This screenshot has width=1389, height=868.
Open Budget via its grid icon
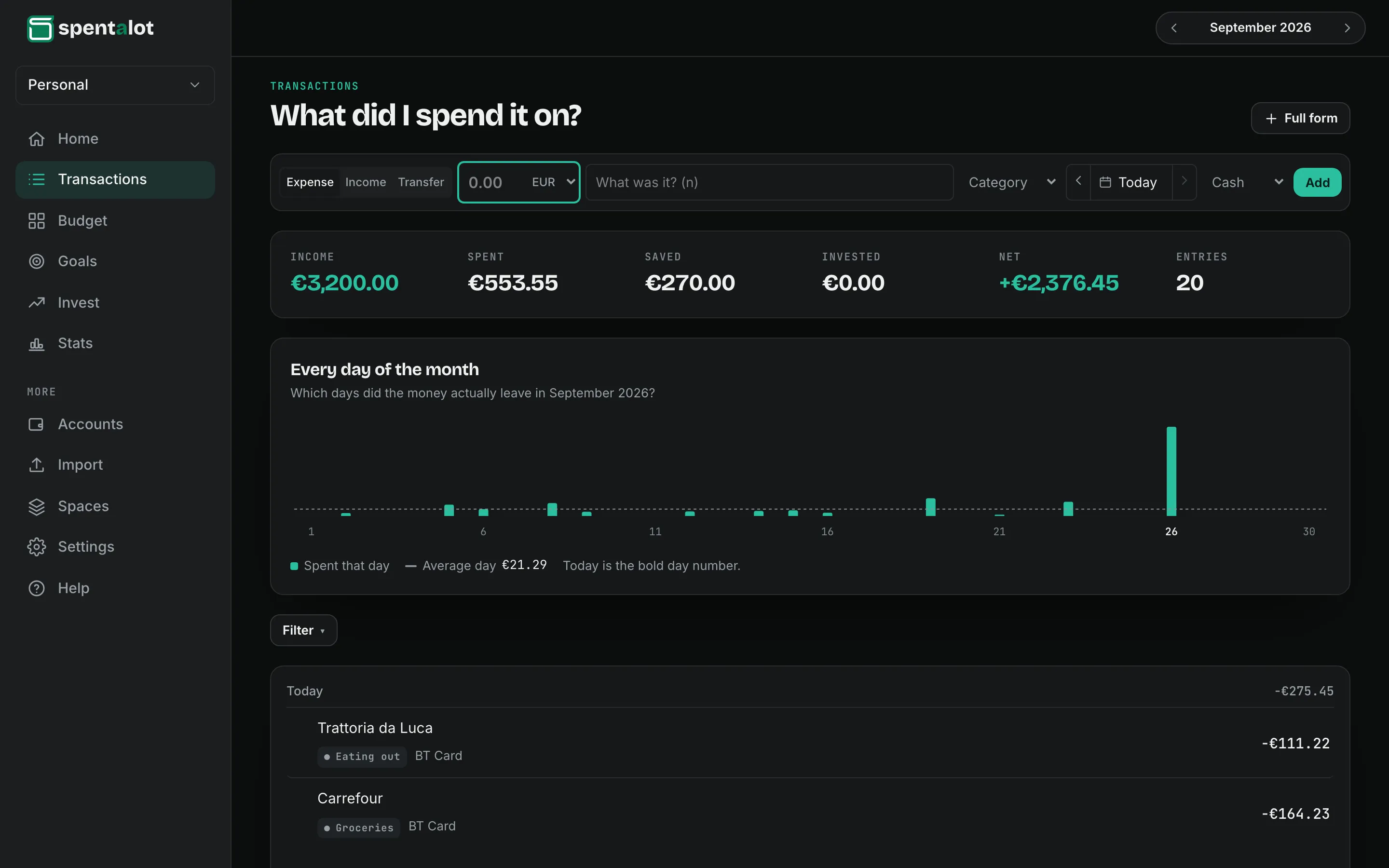click(37, 221)
